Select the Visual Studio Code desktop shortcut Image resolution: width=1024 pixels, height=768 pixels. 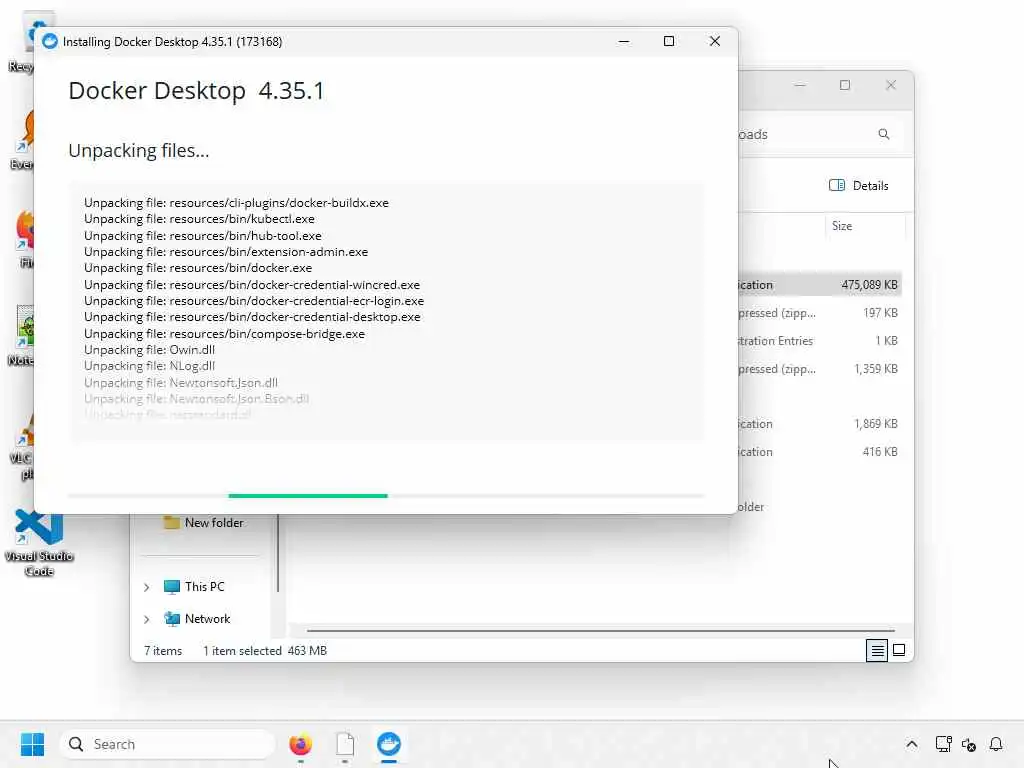(x=39, y=543)
